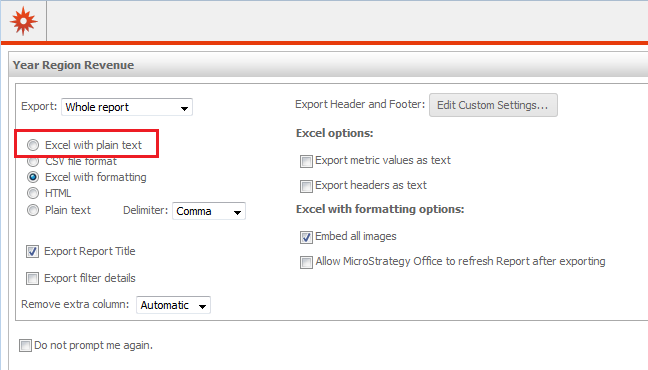Enable Export metric values as text

306,161
